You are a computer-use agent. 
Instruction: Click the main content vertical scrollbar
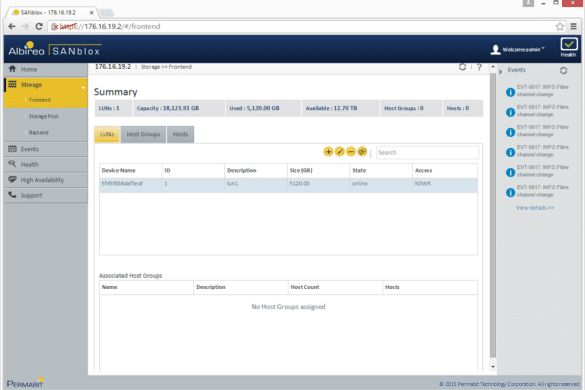tap(493, 216)
